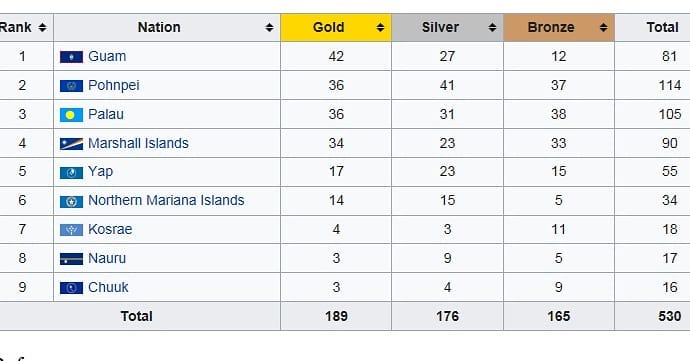
Task: Open the Marshall Islands link
Action: (138, 143)
